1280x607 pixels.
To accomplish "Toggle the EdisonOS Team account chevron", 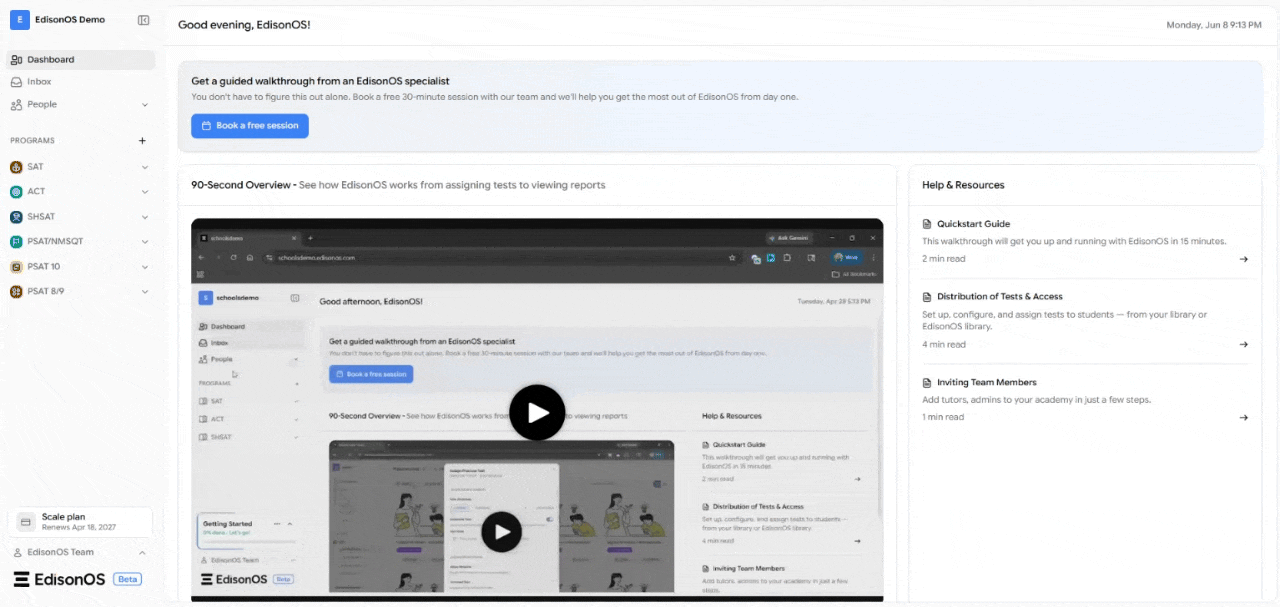I will [142, 553].
